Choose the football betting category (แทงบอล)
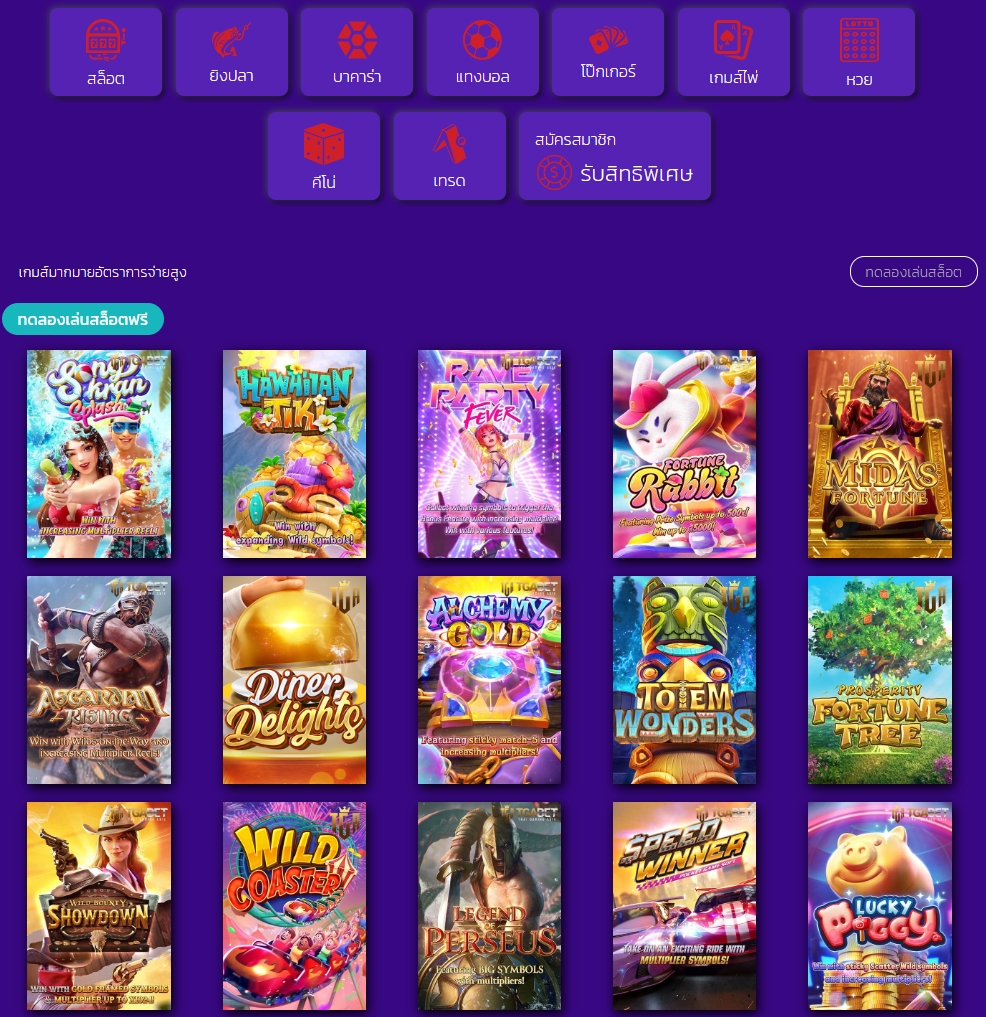The width and height of the screenshot is (986, 1017). (x=483, y=52)
